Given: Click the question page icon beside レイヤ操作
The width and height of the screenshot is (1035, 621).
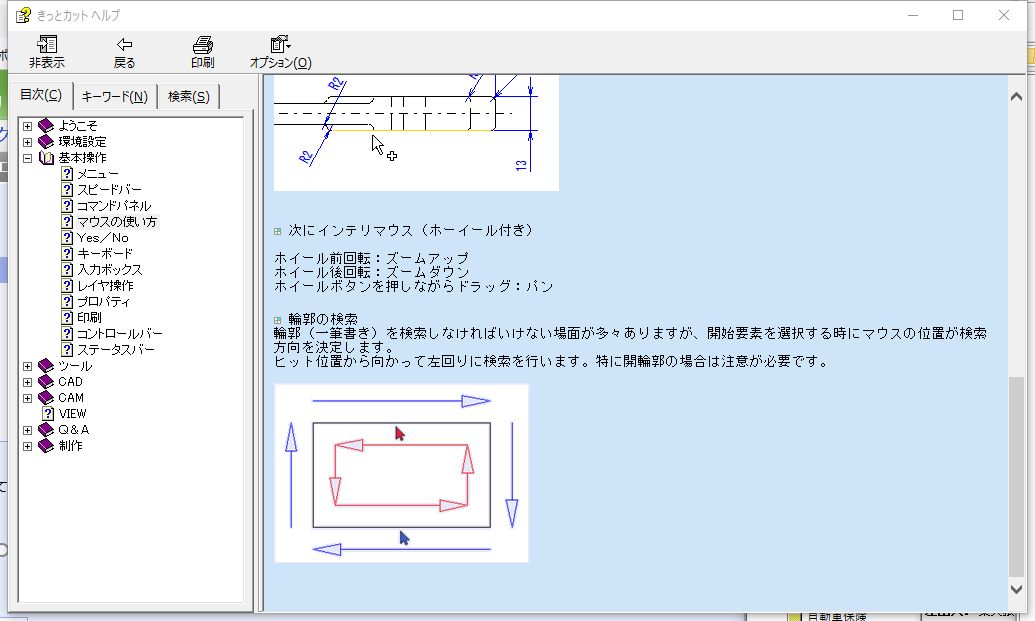Looking at the screenshot, I should (x=67, y=285).
